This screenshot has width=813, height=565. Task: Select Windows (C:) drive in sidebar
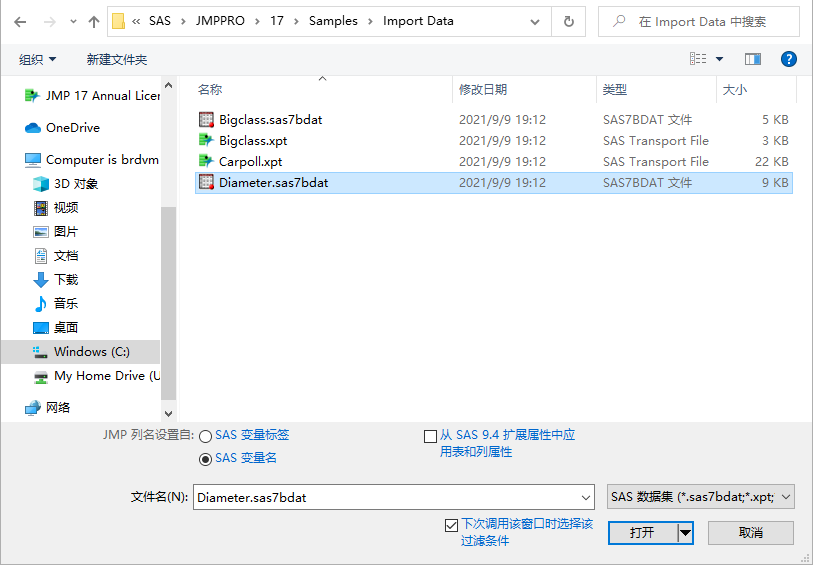[81, 352]
